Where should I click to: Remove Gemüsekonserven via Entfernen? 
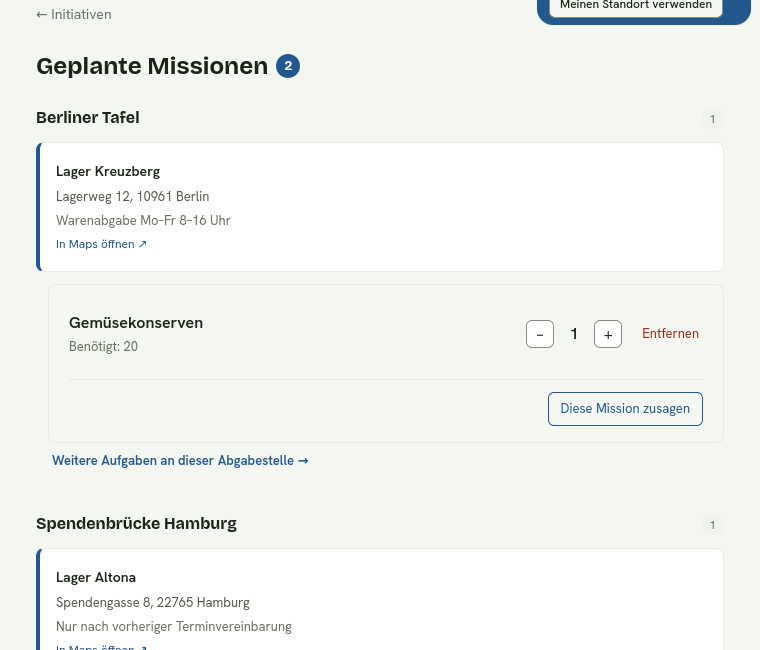(x=670, y=333)
